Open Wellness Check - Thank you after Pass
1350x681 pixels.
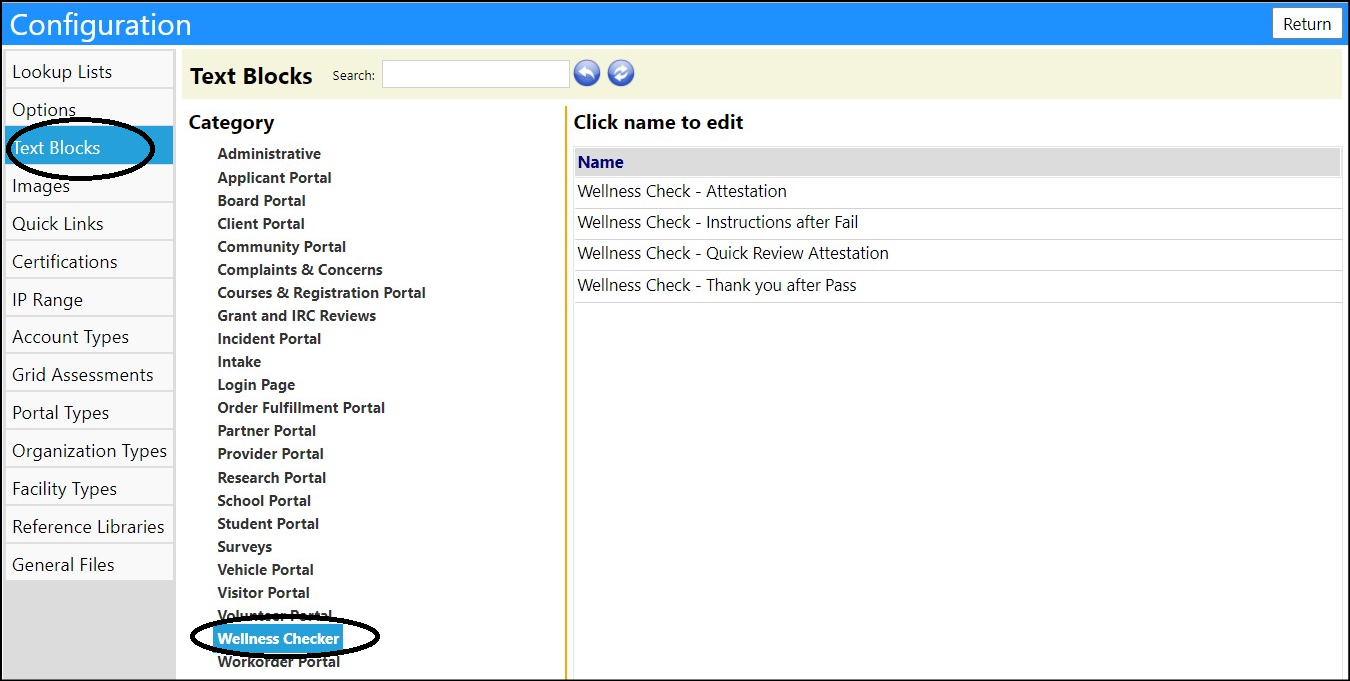click(x=717, y=285)
